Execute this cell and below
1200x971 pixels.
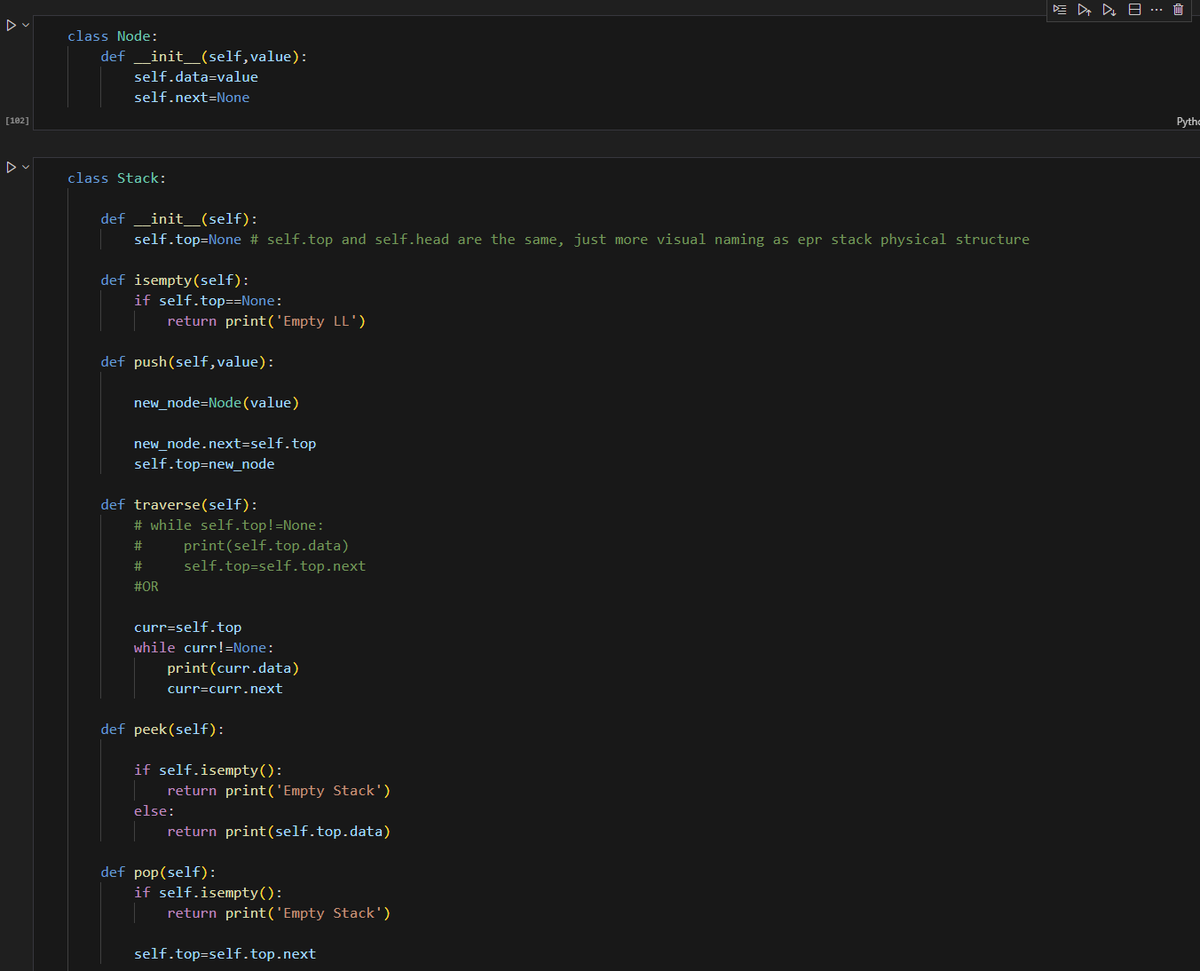click(1108, 10)
